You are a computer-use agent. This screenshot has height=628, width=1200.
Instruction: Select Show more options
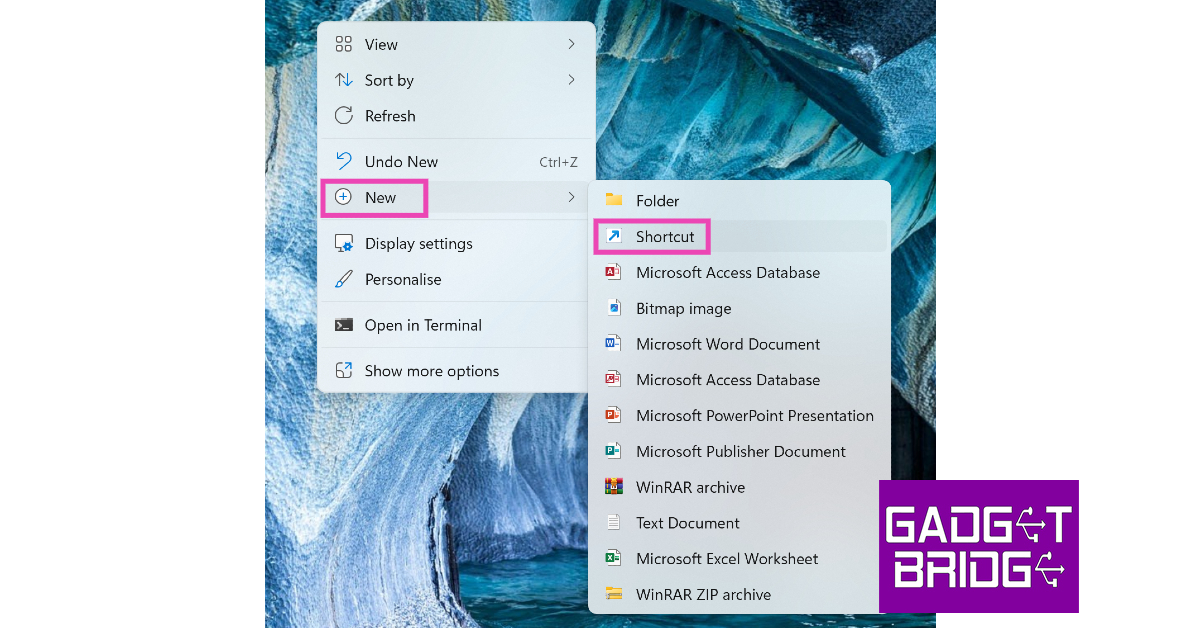[456, 371]
